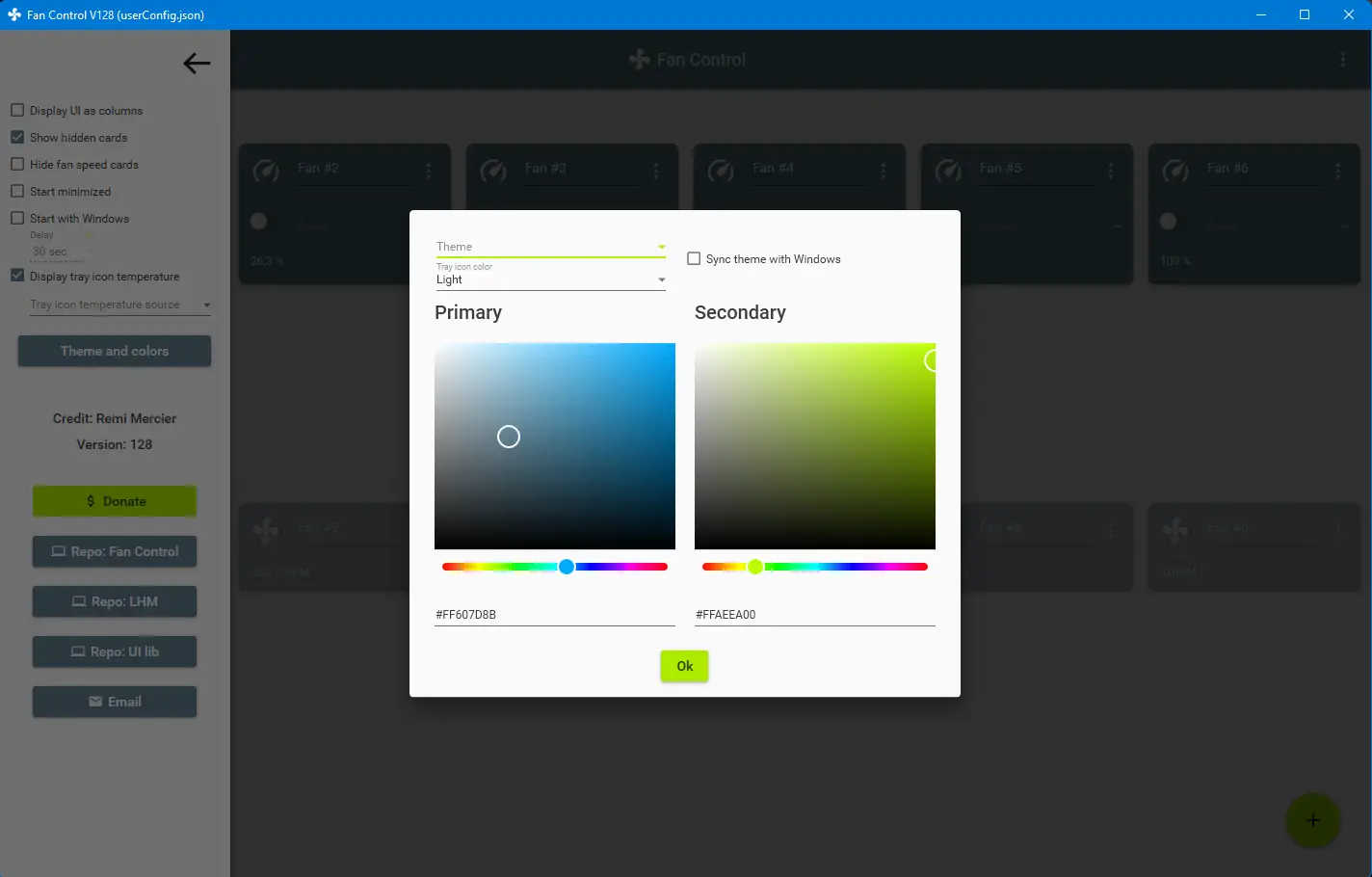Toggle the switch on the Fan #2 control card

click(259, 221)
